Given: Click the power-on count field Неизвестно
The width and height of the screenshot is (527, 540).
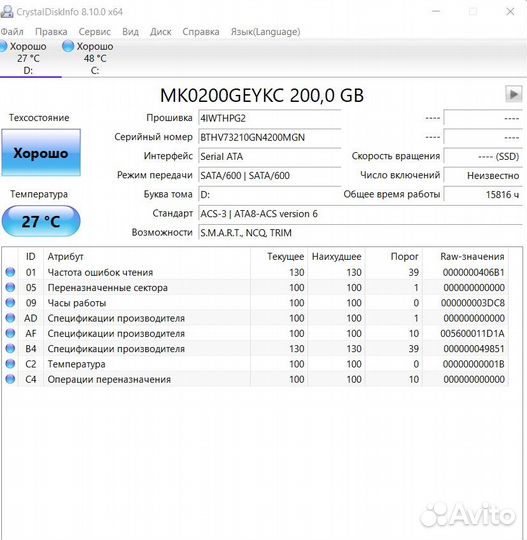Looking at the screenshot, I should pos(483,176).
